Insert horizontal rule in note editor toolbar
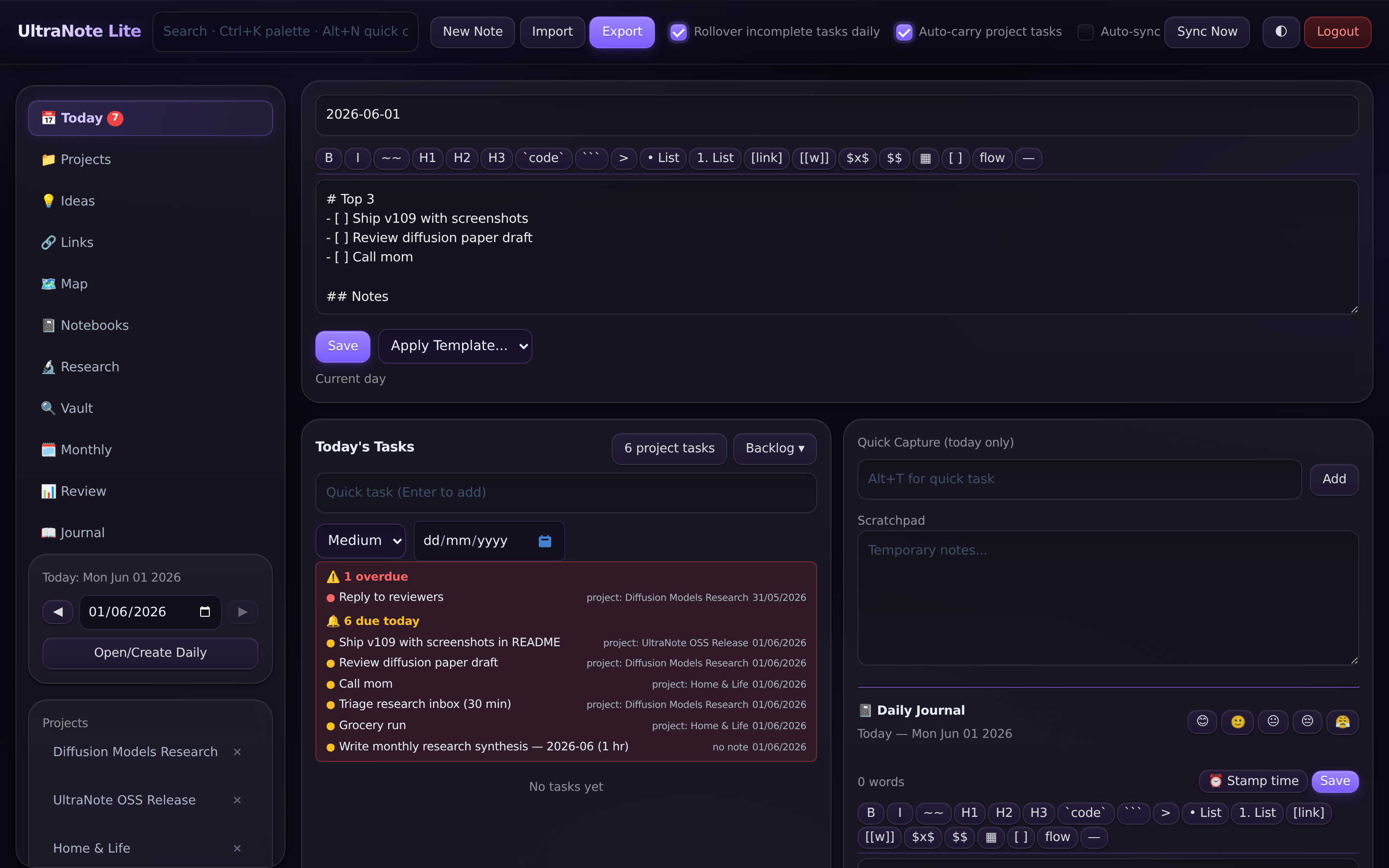This screenshot has width=1389, height=868. 1029,158
